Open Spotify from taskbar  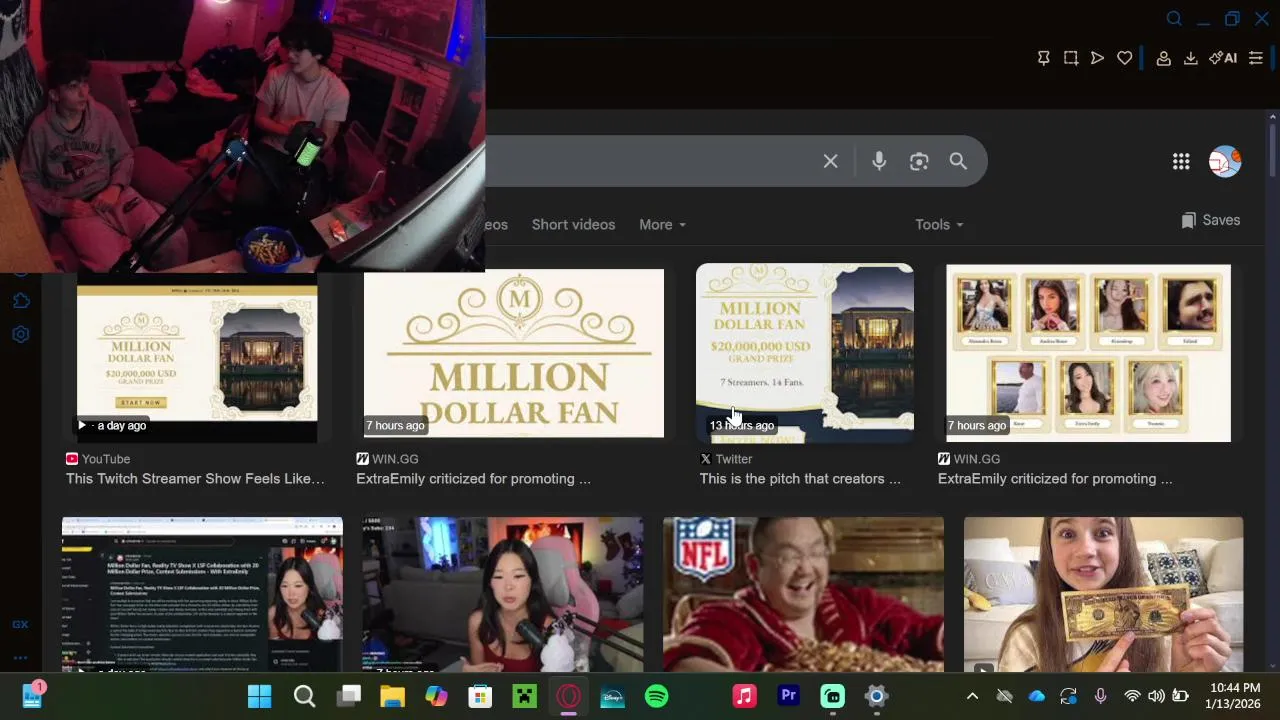pyautogui.click(x=656, y=696)
